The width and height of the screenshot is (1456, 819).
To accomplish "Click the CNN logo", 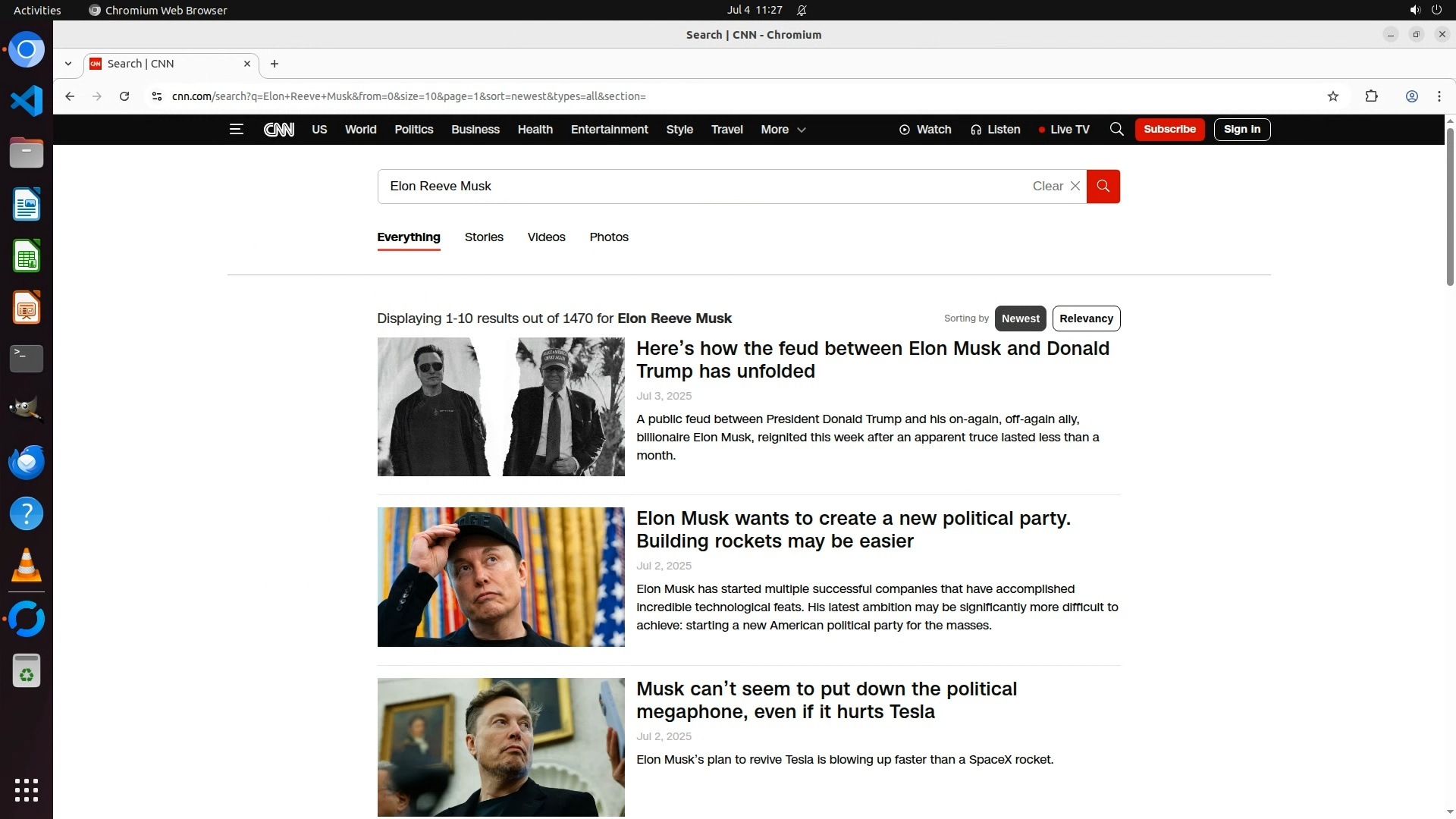I will 278,130.
